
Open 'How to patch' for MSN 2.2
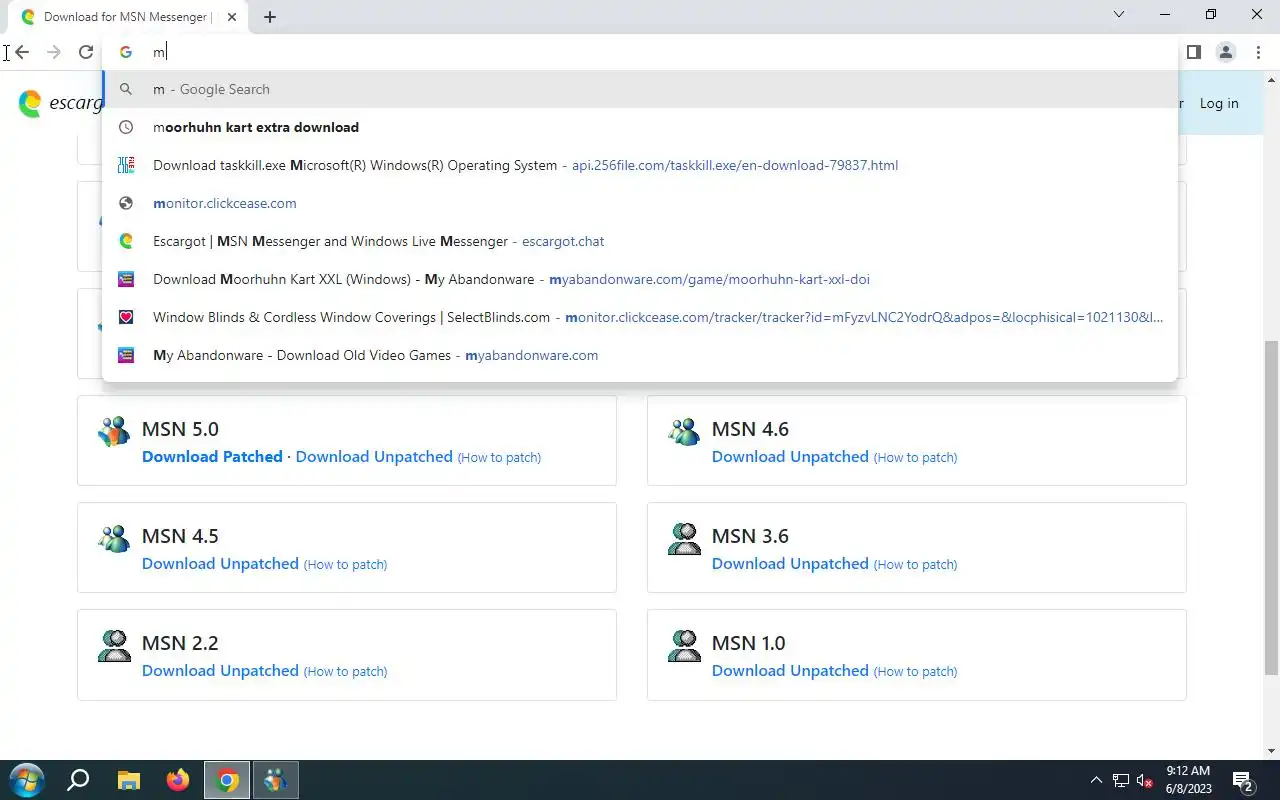click(345, 671)
